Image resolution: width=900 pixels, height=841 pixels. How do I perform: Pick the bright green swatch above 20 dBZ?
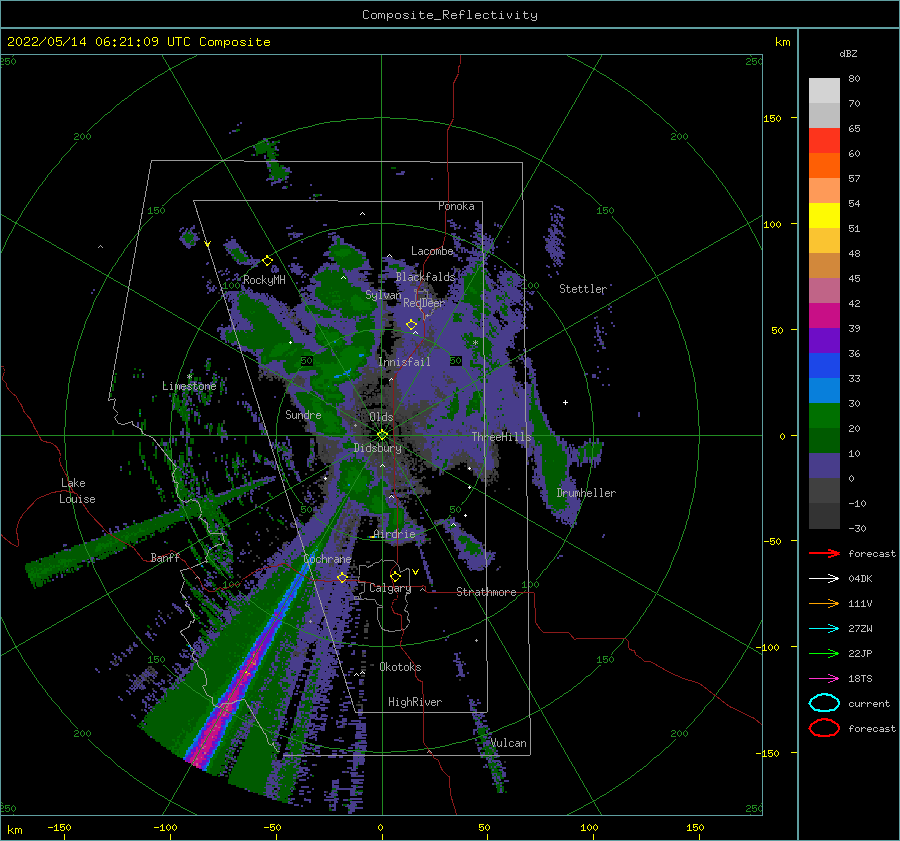click(x=824, y=415)
